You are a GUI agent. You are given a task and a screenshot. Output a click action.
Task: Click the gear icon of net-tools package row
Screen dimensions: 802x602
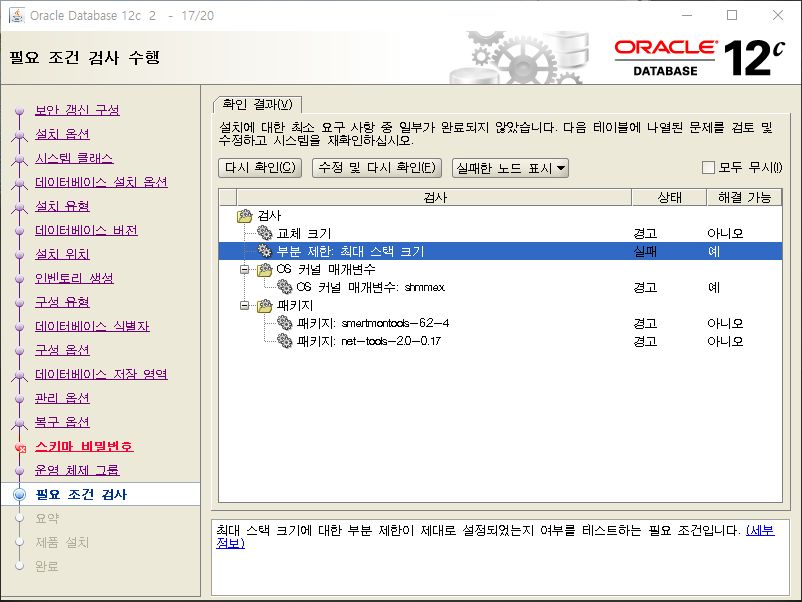(284, 341)
